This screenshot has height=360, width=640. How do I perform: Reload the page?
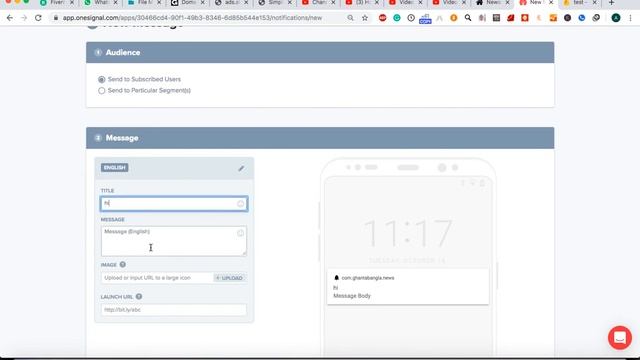pyautogui.click(x=38, y=18)
